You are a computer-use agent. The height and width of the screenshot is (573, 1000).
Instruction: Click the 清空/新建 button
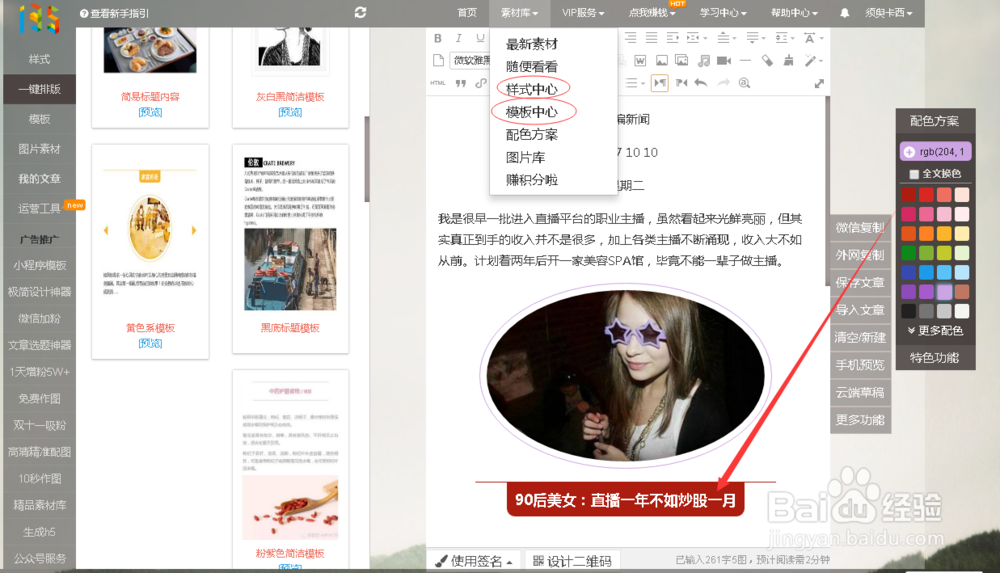860,338
